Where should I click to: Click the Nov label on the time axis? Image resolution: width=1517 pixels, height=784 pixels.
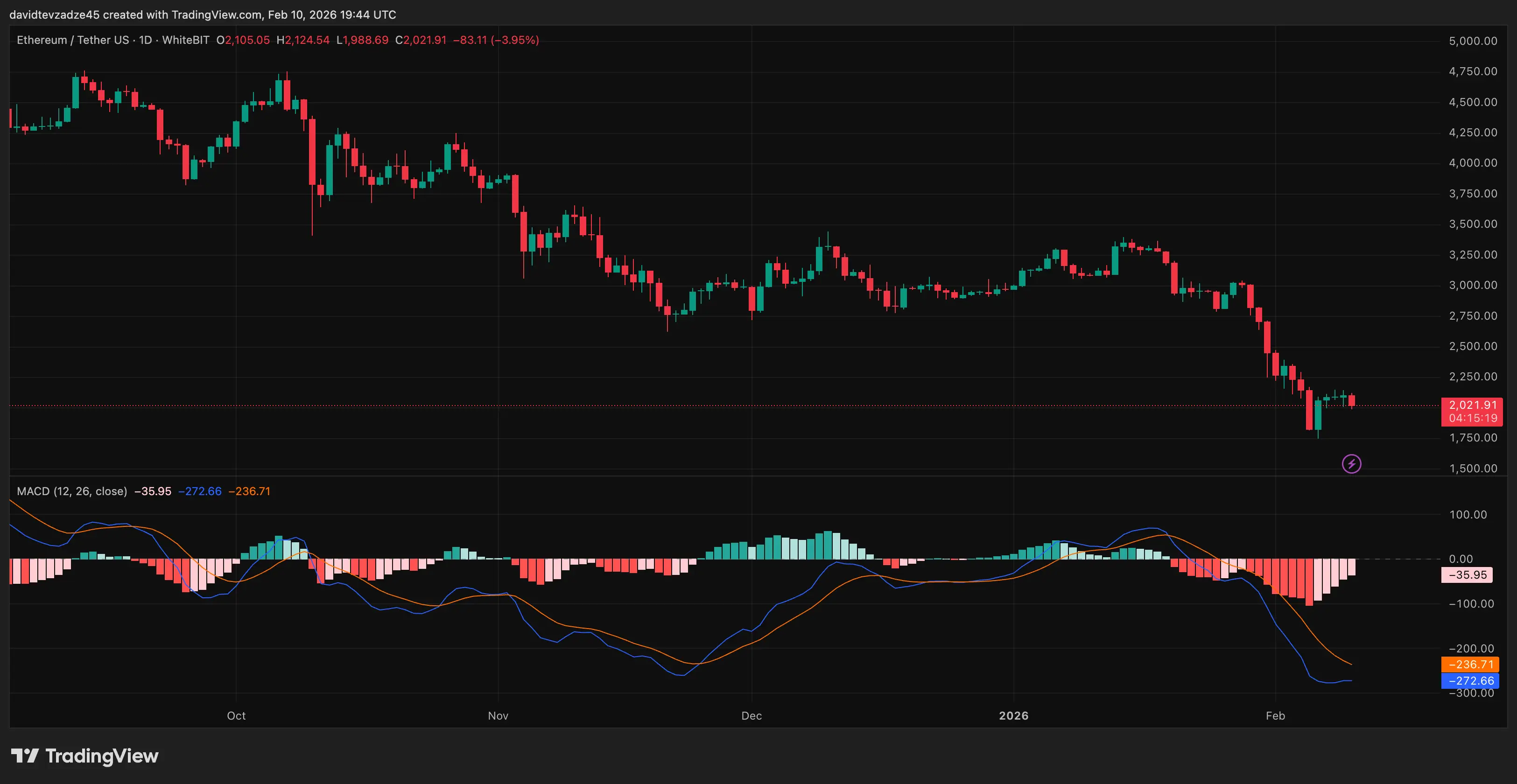click(498, 716)
